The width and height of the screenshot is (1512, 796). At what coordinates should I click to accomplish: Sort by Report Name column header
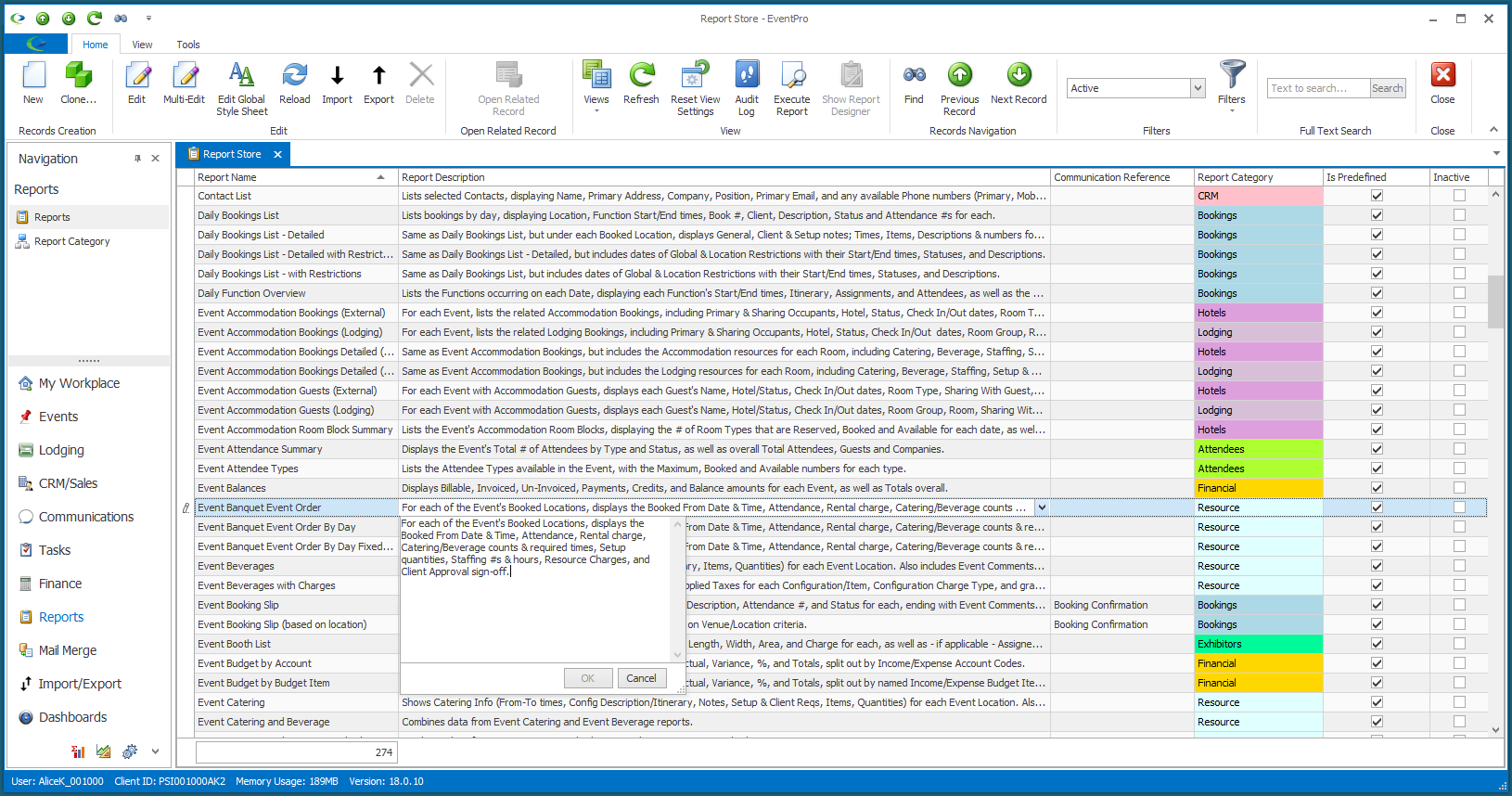(x=295, y=177)
